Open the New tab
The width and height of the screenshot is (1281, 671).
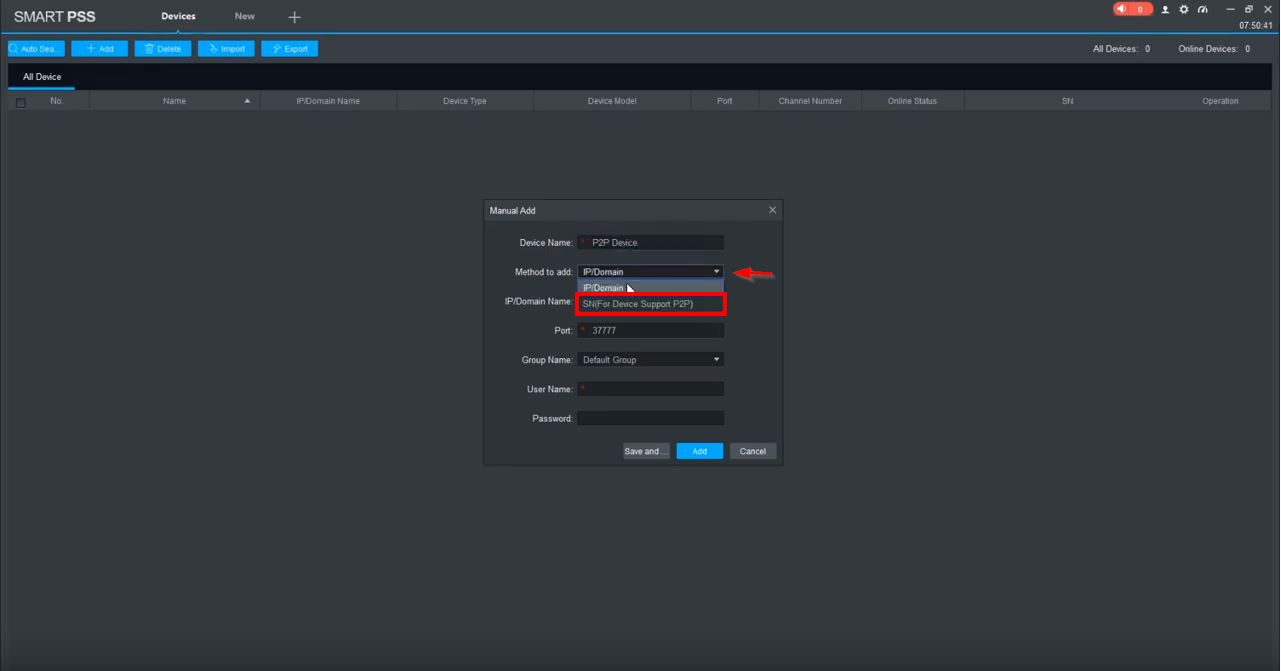tap(244, 16)
